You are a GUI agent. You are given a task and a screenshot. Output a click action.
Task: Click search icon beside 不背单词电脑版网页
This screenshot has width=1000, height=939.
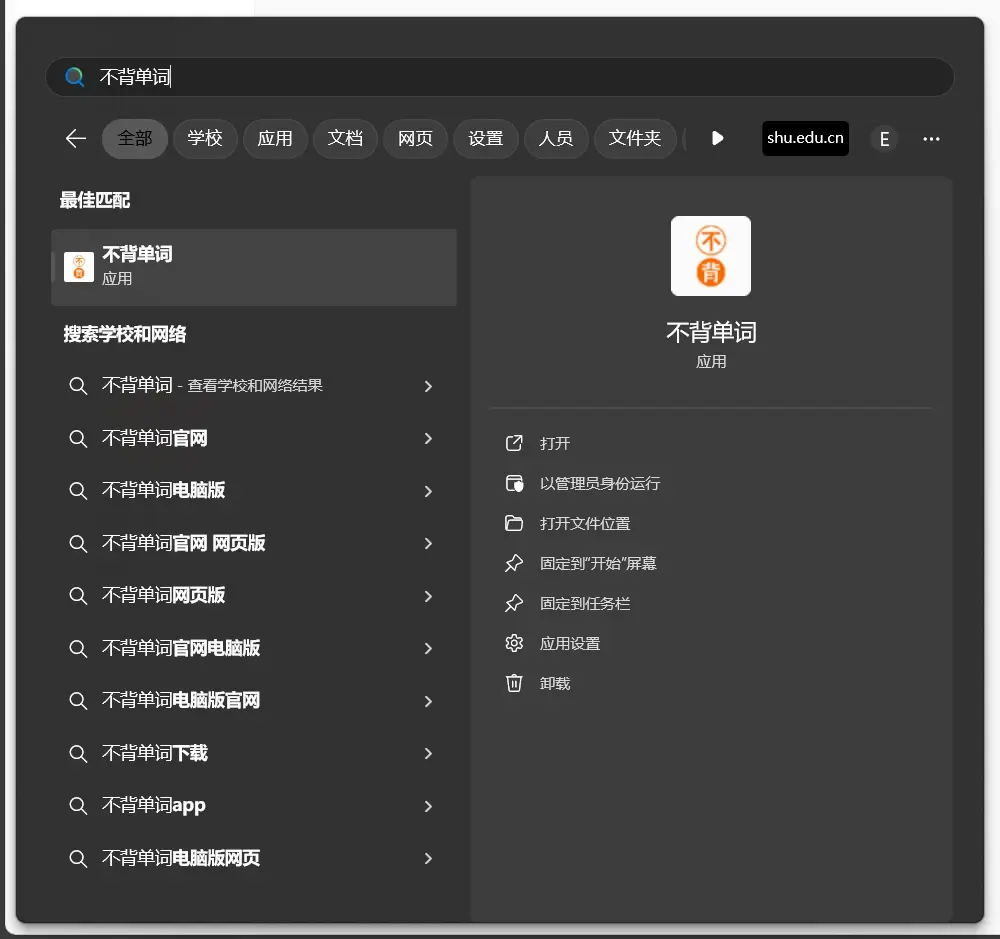click(x=78, y=859)
